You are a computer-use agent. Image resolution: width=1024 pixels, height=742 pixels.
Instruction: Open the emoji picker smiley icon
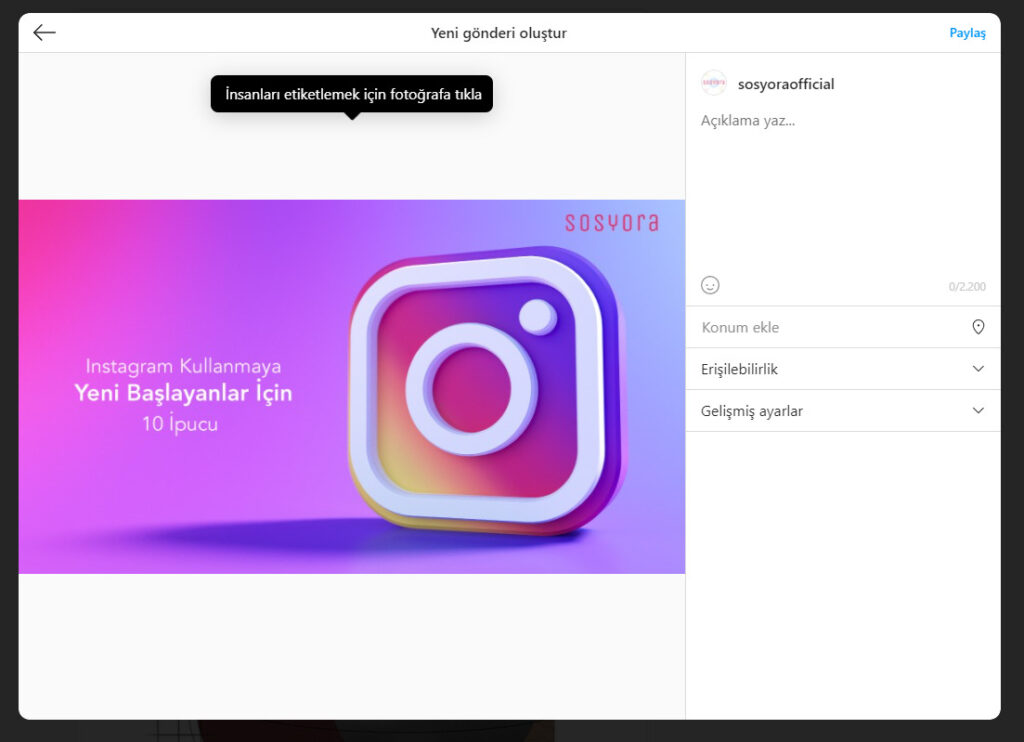click(x=710, y=285)
